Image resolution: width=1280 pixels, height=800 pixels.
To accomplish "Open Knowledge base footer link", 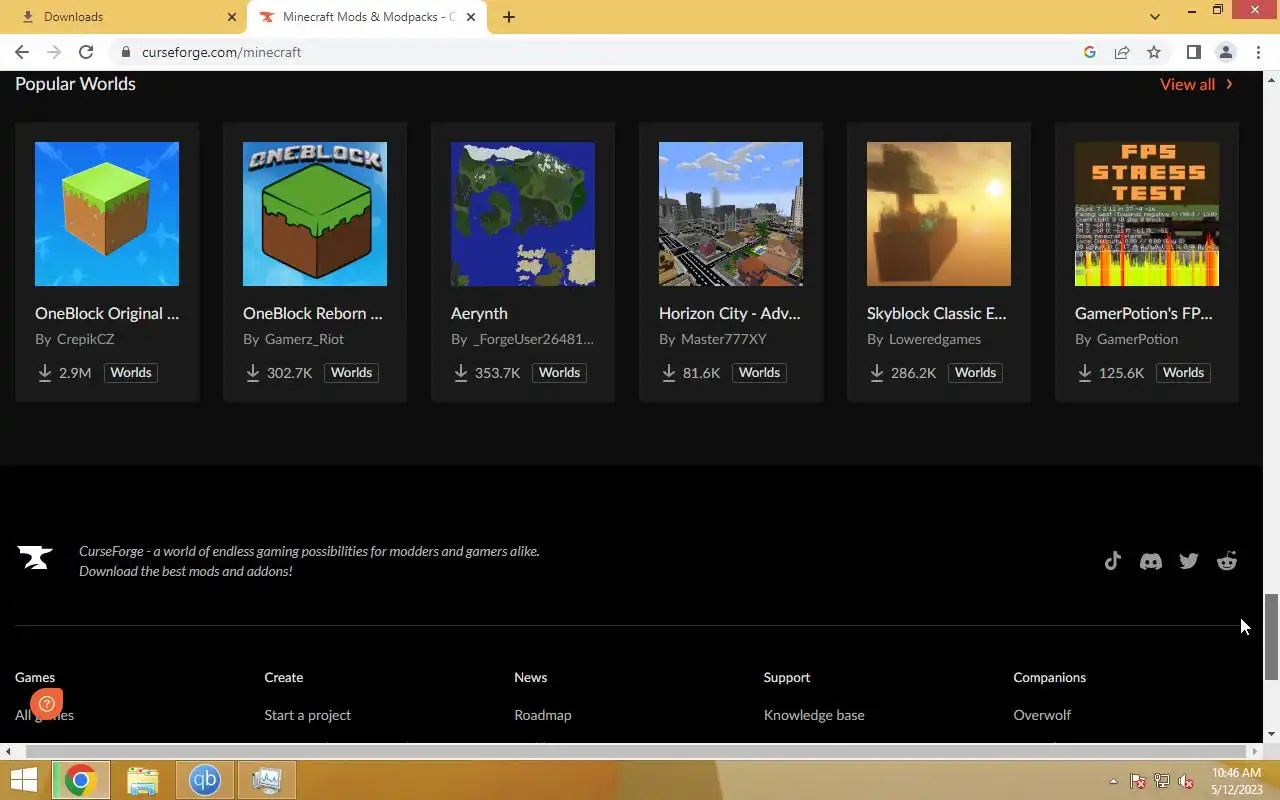I will (814, 715).
